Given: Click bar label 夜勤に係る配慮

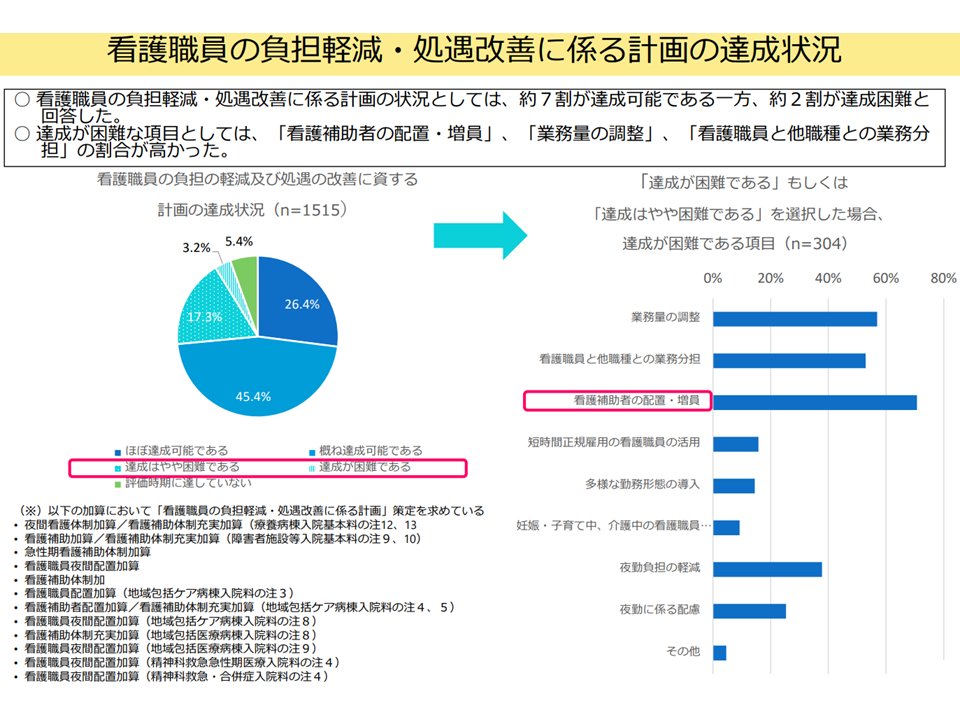Looking at the screenshot, I should [x=660, y=609].
